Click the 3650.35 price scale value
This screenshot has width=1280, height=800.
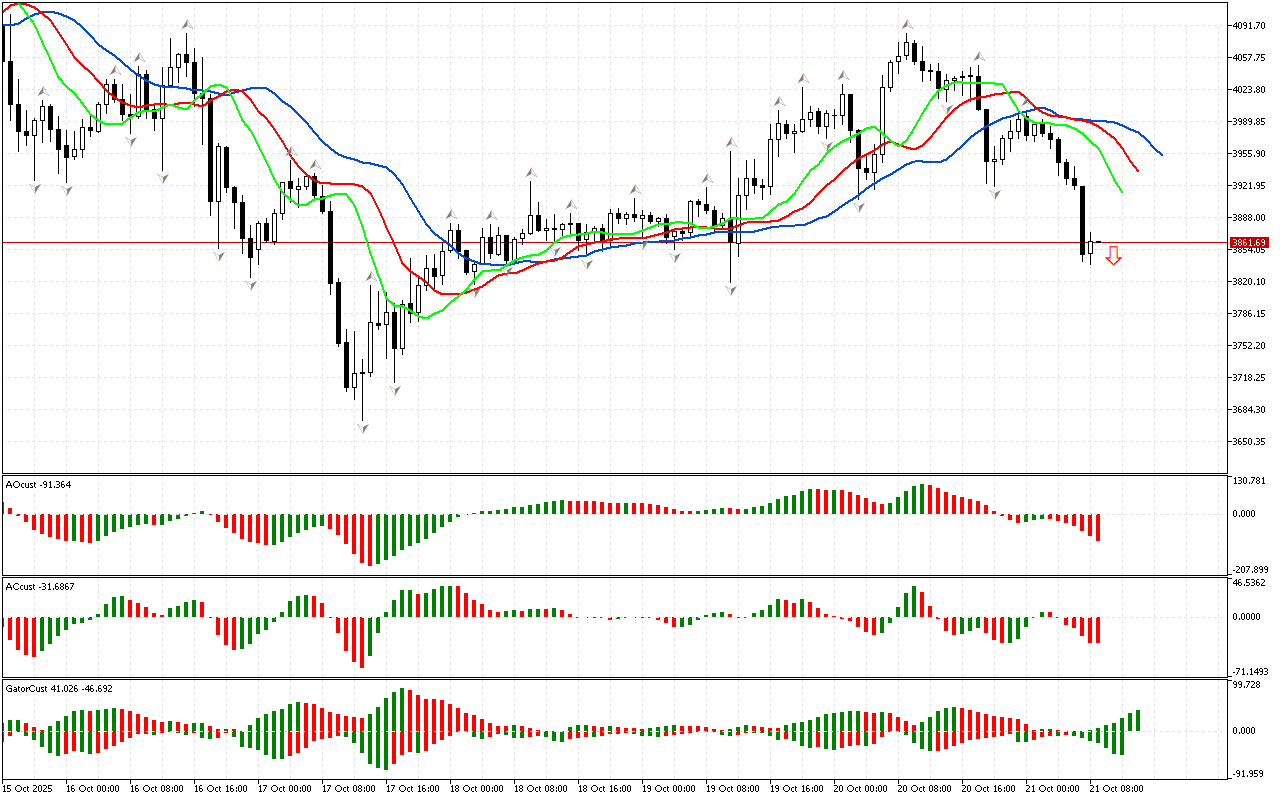click(x=1251, y=442)
